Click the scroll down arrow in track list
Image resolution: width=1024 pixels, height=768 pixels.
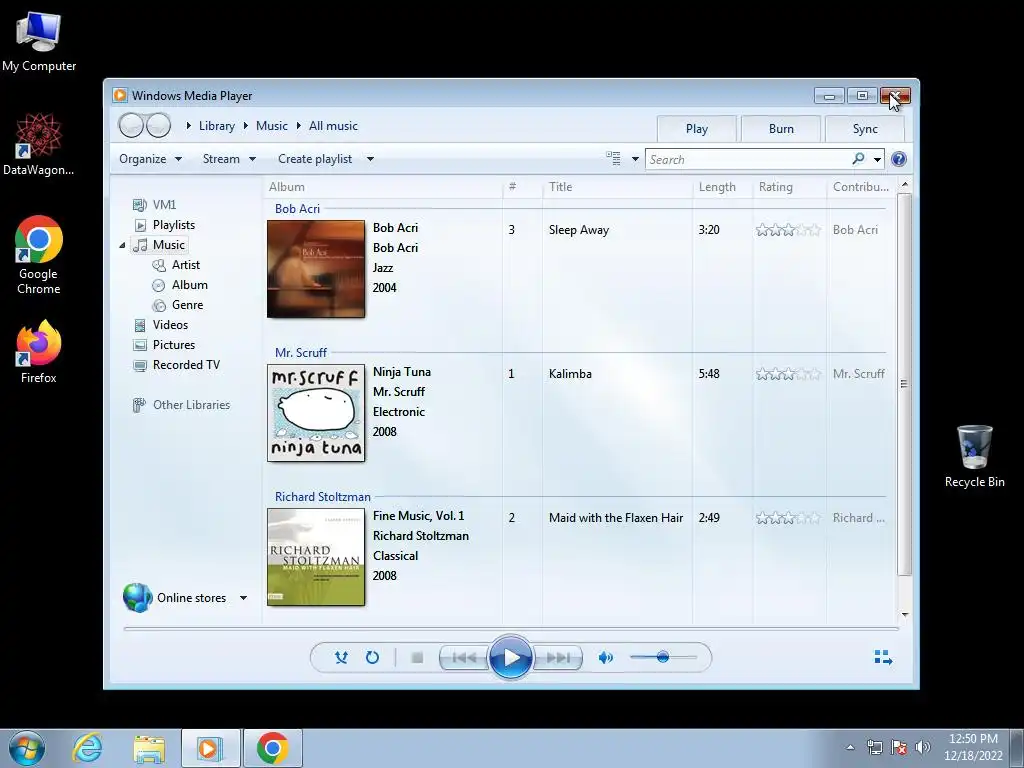(904, 615)
